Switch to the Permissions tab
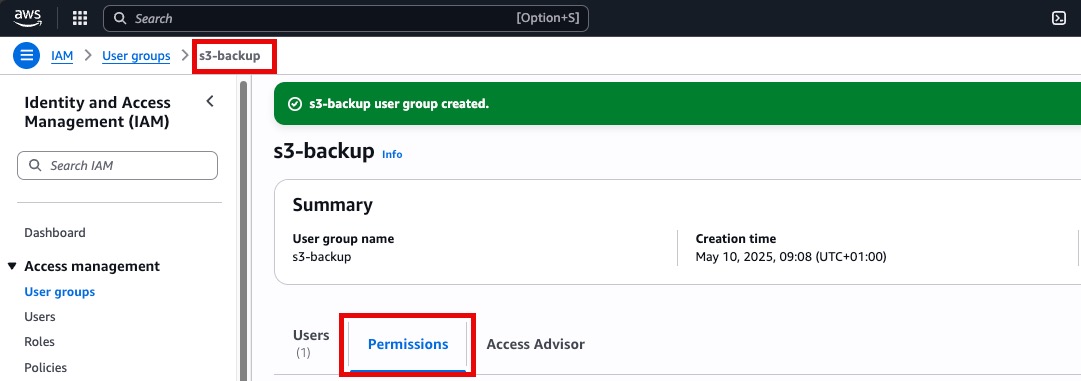Image resolution: width=1081 pixels, height=381 pixels. tap(408, 344)
